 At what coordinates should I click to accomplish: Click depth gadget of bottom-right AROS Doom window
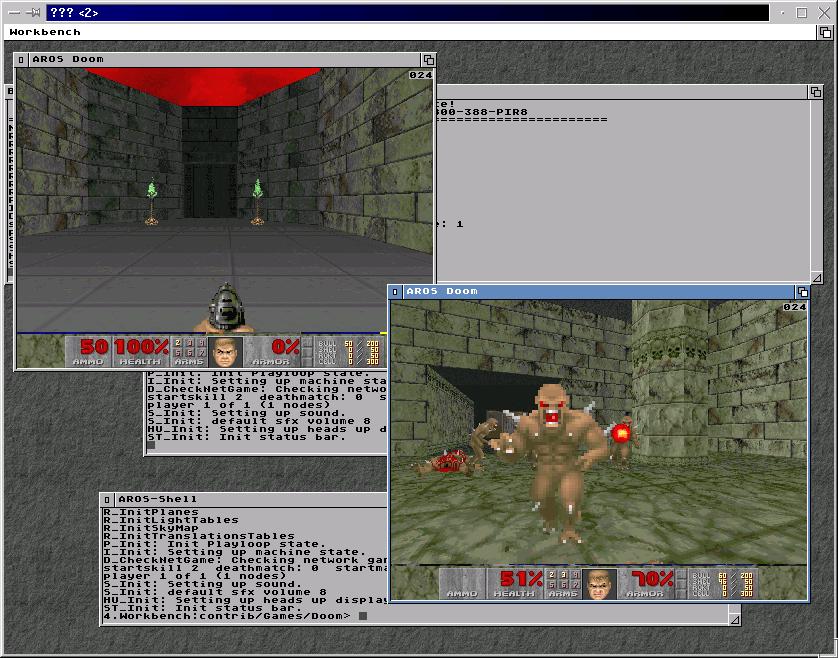pyautogui.click(x=801, y=292)
